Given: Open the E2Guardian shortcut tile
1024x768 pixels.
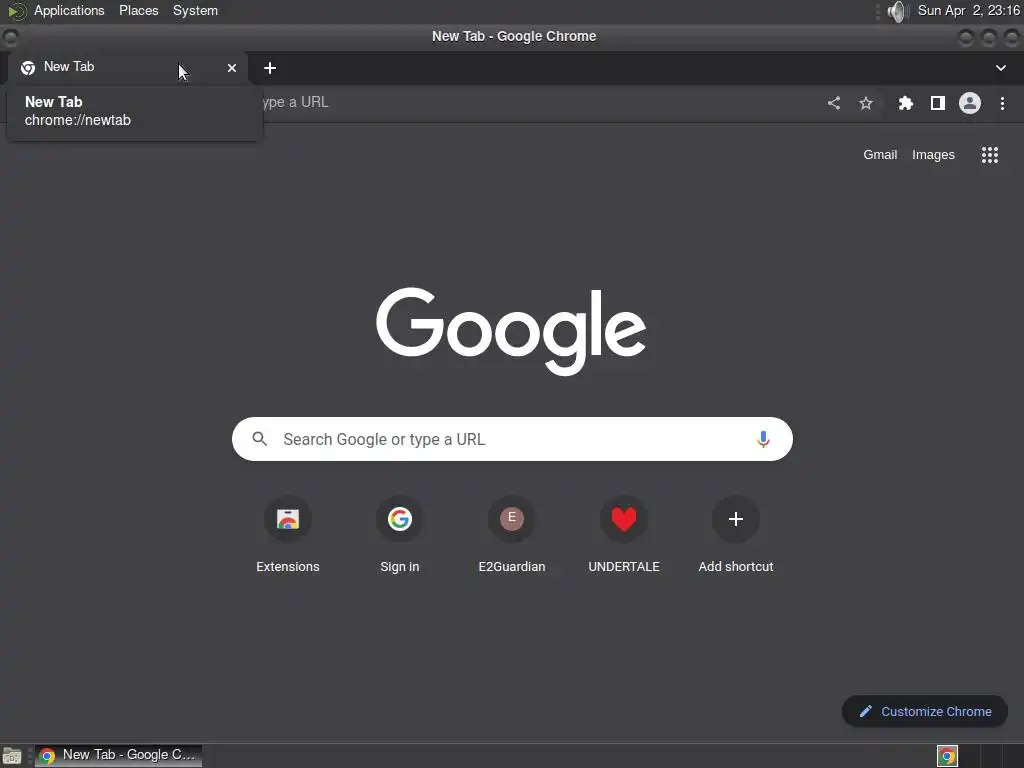Looking at the screenshot, I should [x=512, y=536].
